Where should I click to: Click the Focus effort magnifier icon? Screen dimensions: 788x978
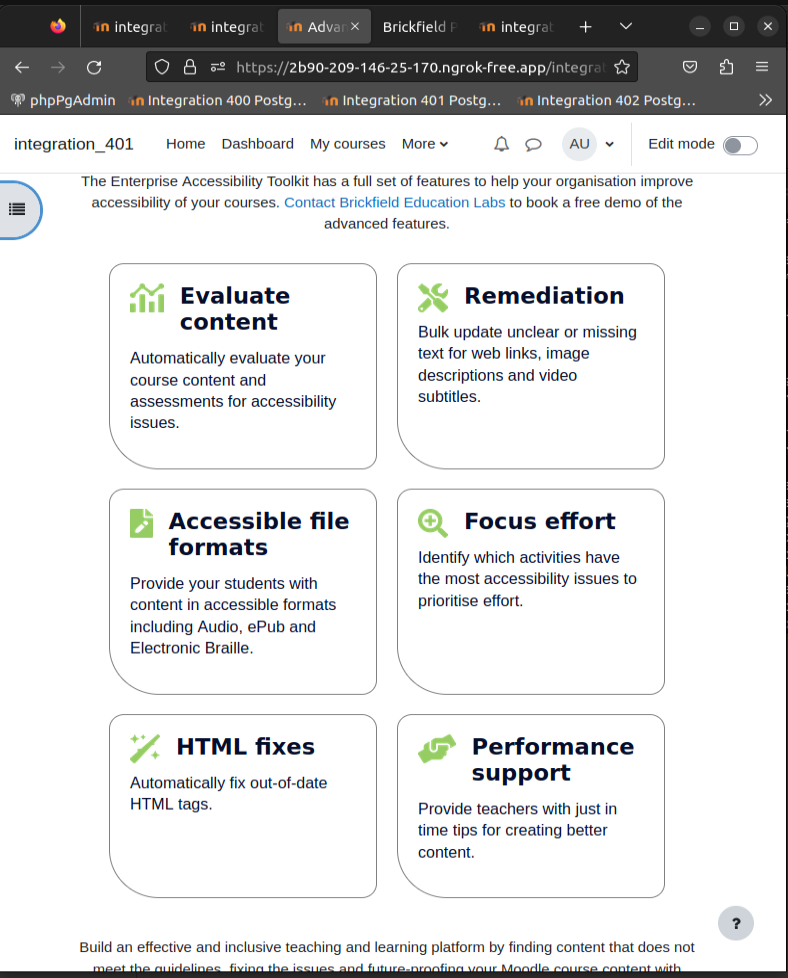tap(433, 523)
